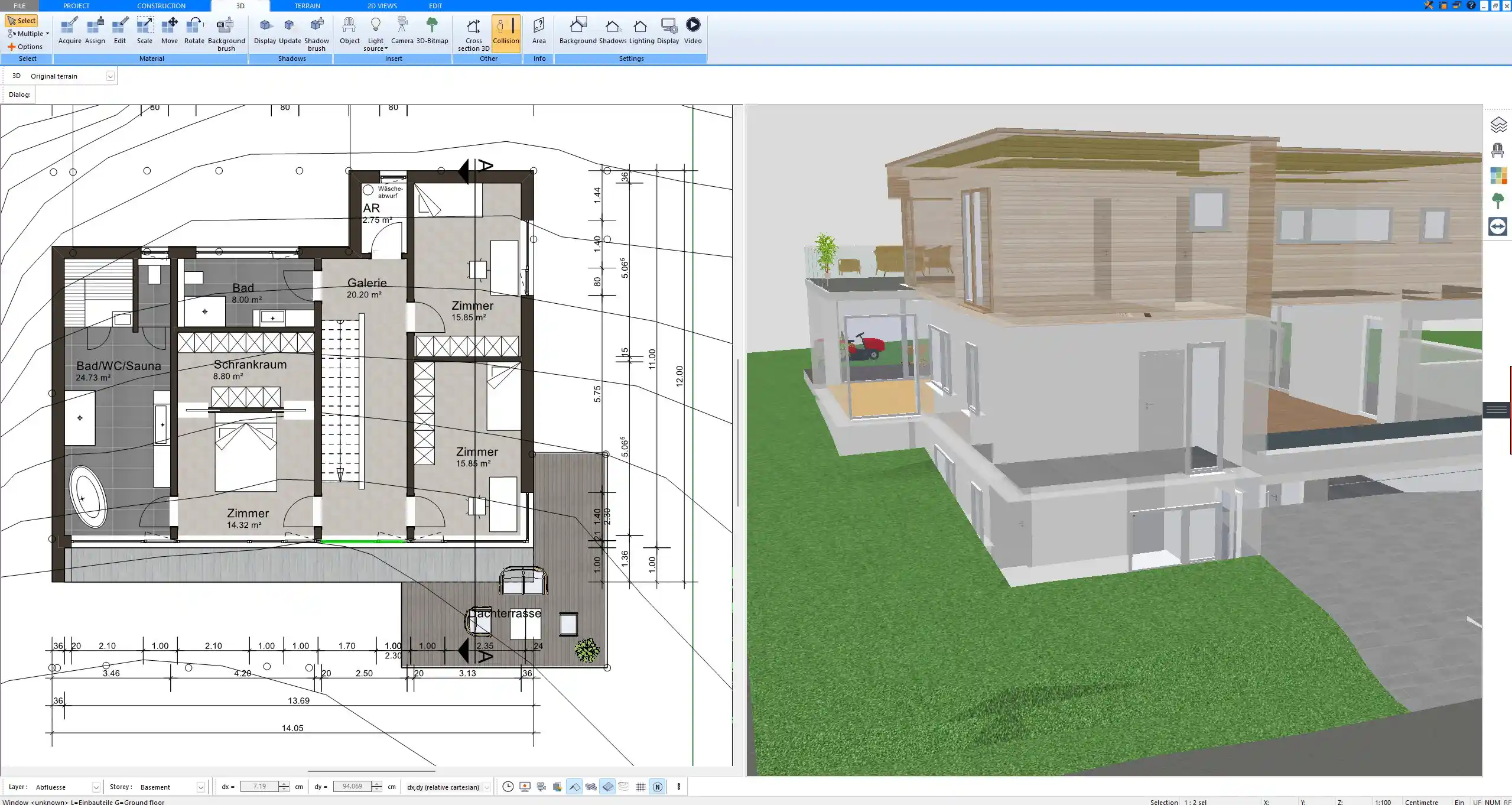
Task: Insert a Camera
Action: (x=402, y=31)
